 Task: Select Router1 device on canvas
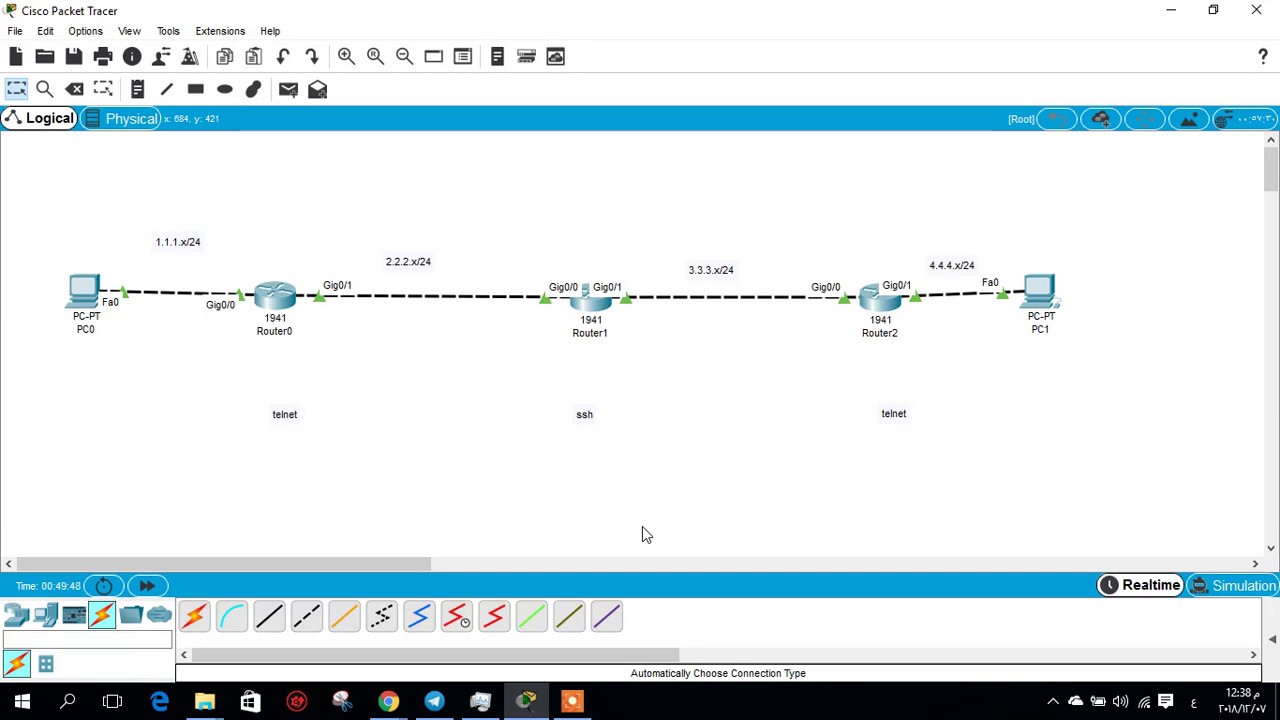590,300
